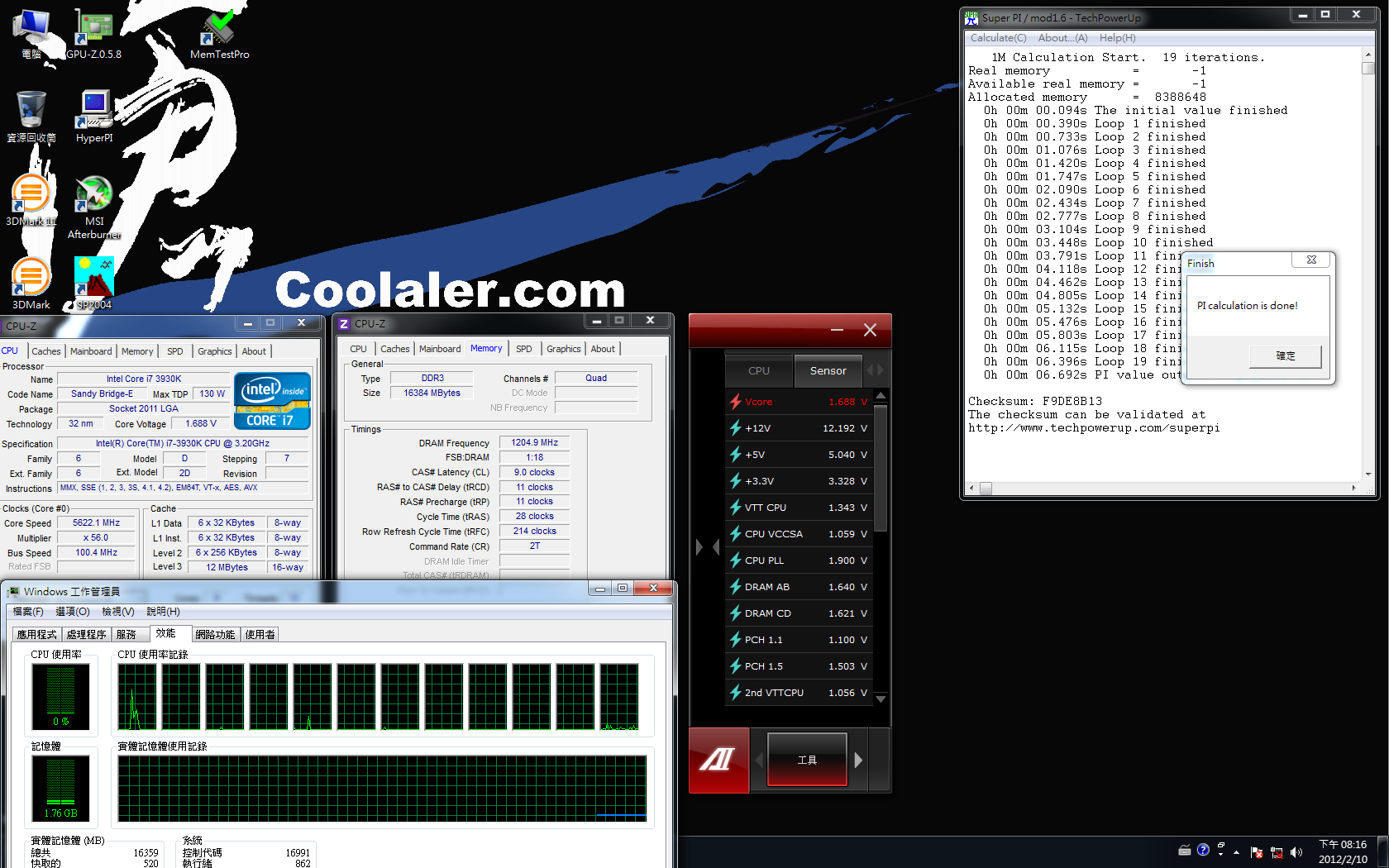Click the Action Center flag tray icon
This screenshot has height=868, width=1389.
1257,852
